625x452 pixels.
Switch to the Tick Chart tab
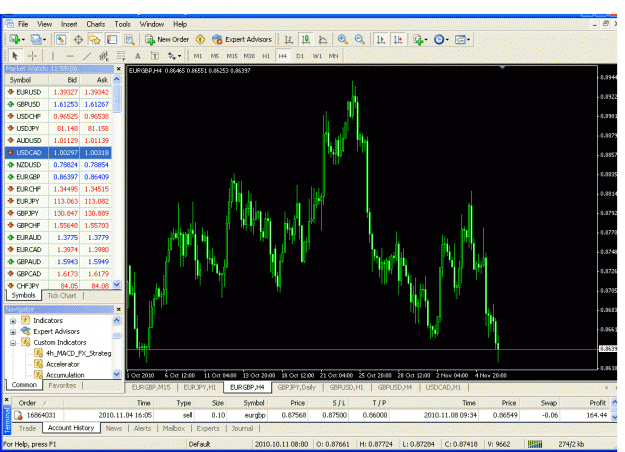tap(61, 295)
